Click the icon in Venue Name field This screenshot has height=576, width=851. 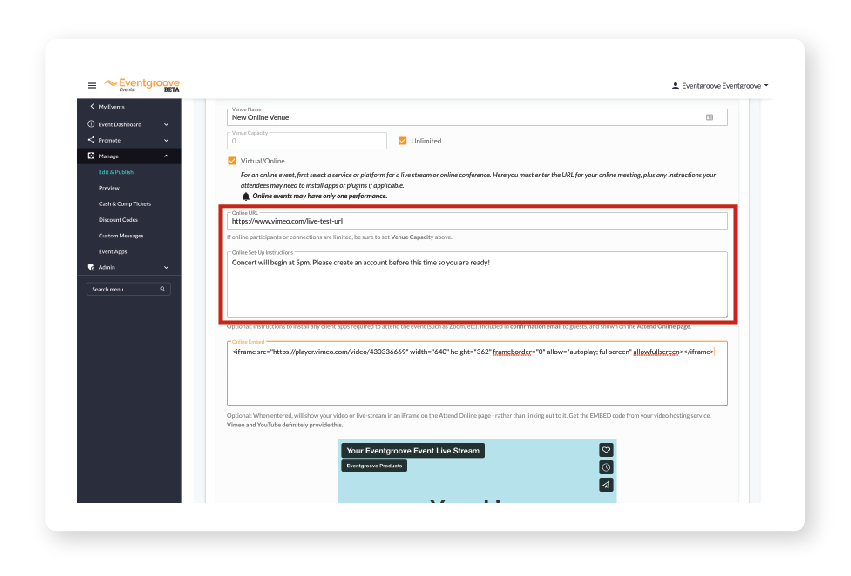pyautogui.click(x=709, y=117)
